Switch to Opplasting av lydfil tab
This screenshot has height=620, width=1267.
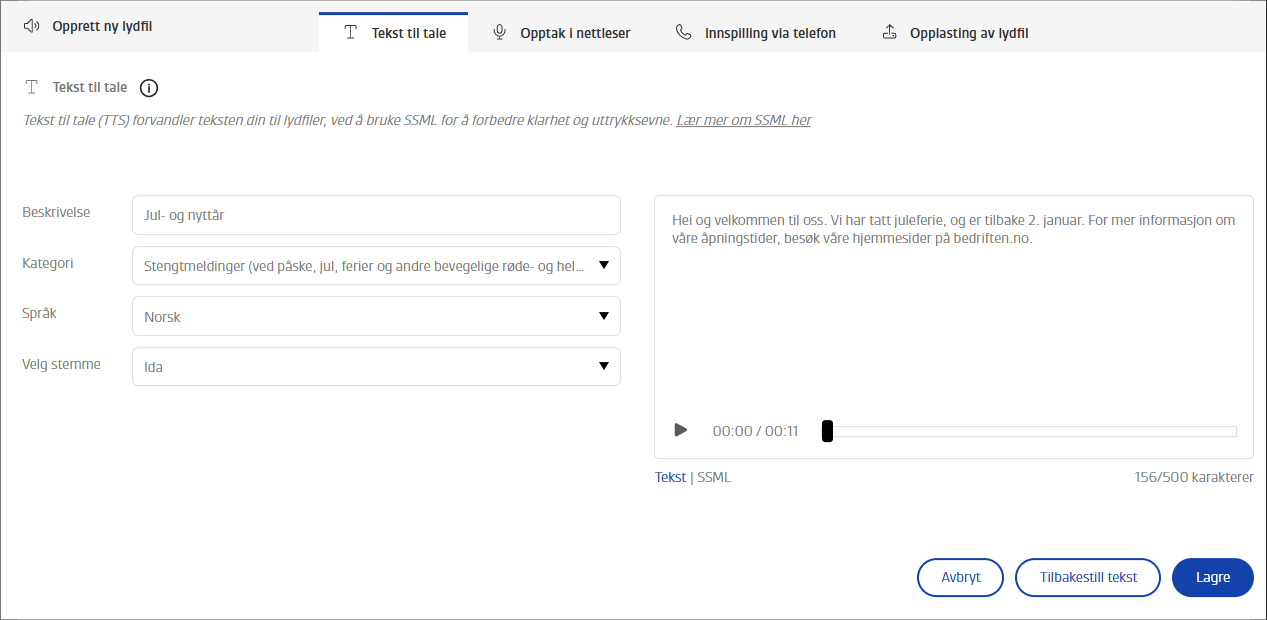point(955,33)
